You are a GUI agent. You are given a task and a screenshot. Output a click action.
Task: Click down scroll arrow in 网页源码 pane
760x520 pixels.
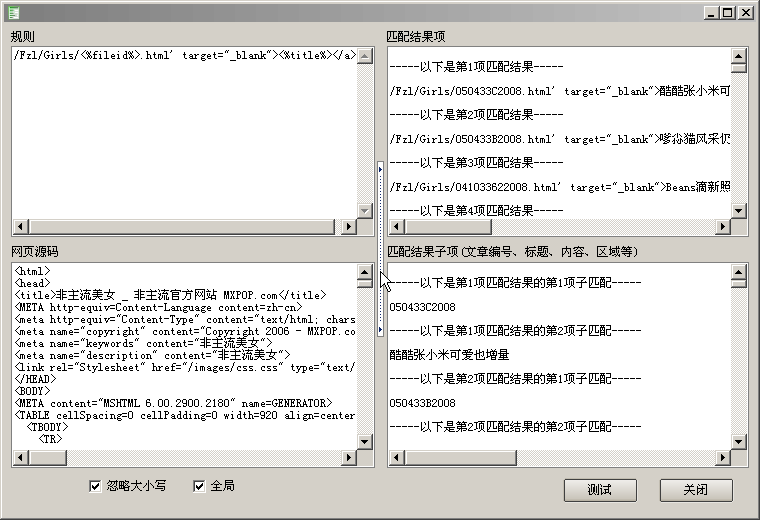(365, 442)
